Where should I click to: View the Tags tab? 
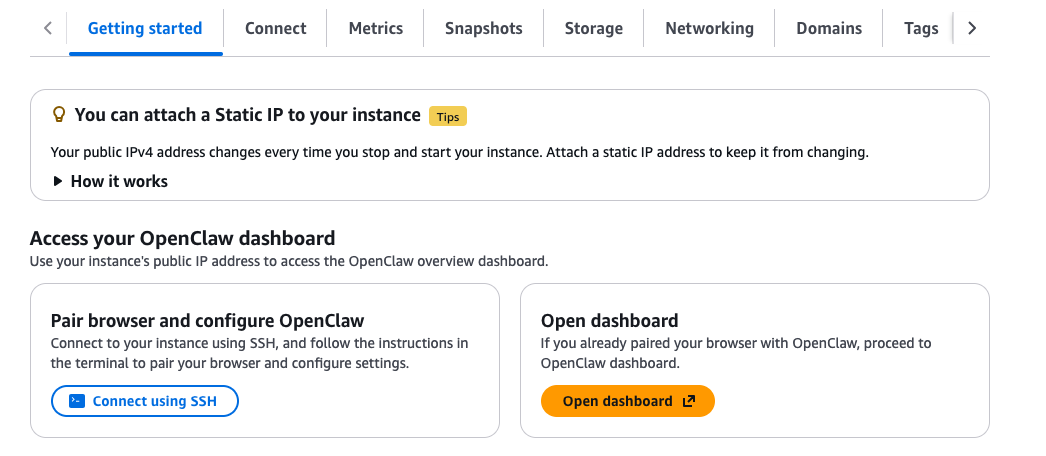(921, 28)
